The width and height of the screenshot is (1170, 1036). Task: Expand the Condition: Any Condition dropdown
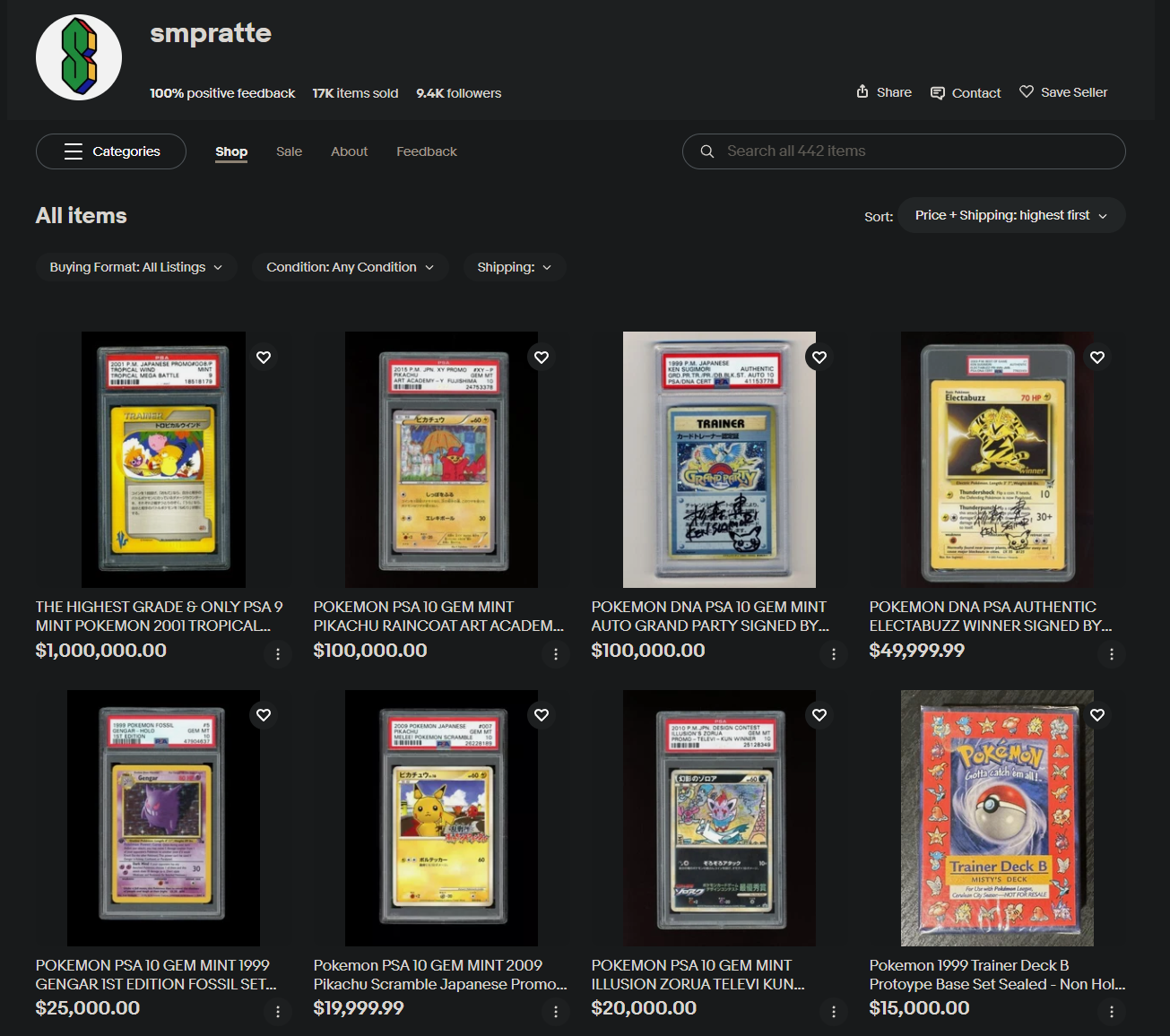point(350,267)
